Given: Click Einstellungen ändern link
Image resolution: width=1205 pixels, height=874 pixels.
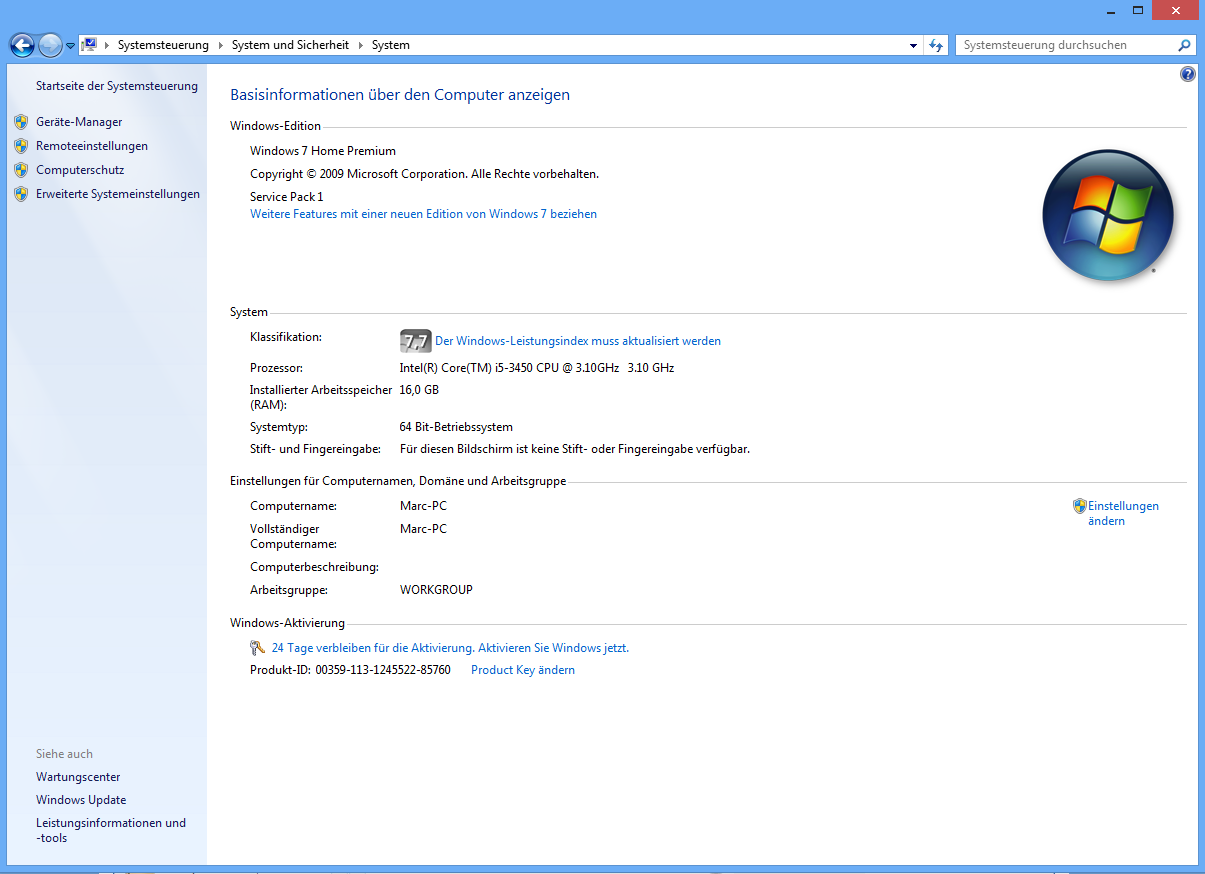Looking at the screenshot, I should [1123, 513].
